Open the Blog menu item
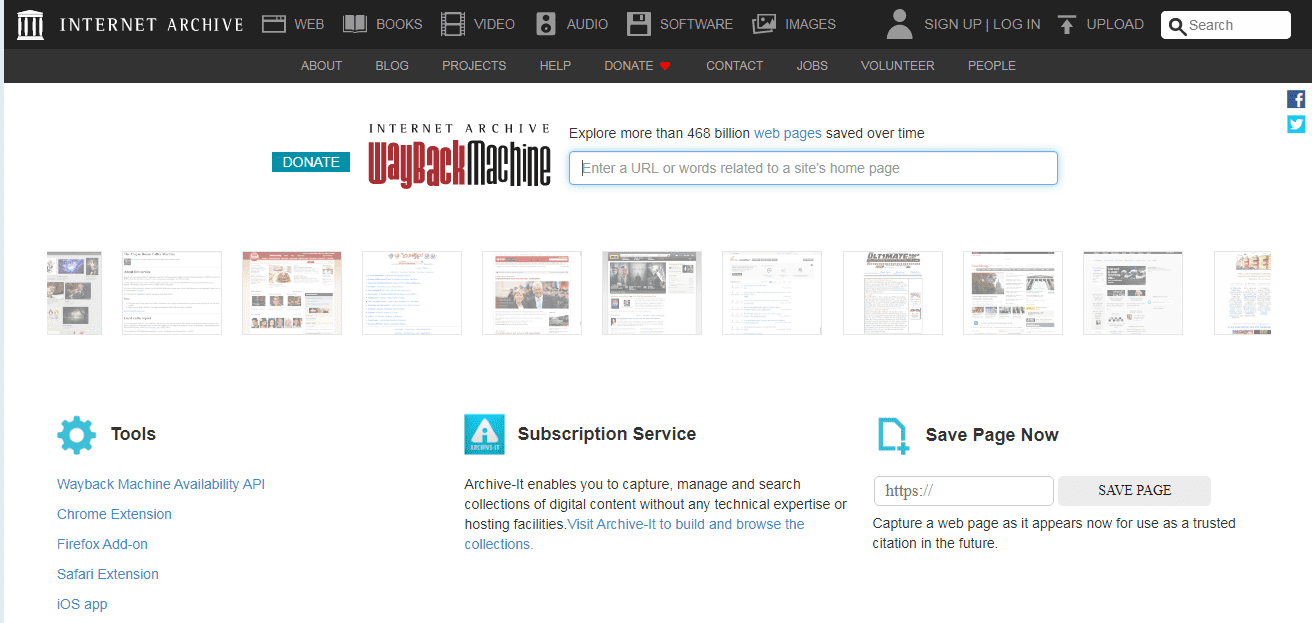 coord(392,66)
